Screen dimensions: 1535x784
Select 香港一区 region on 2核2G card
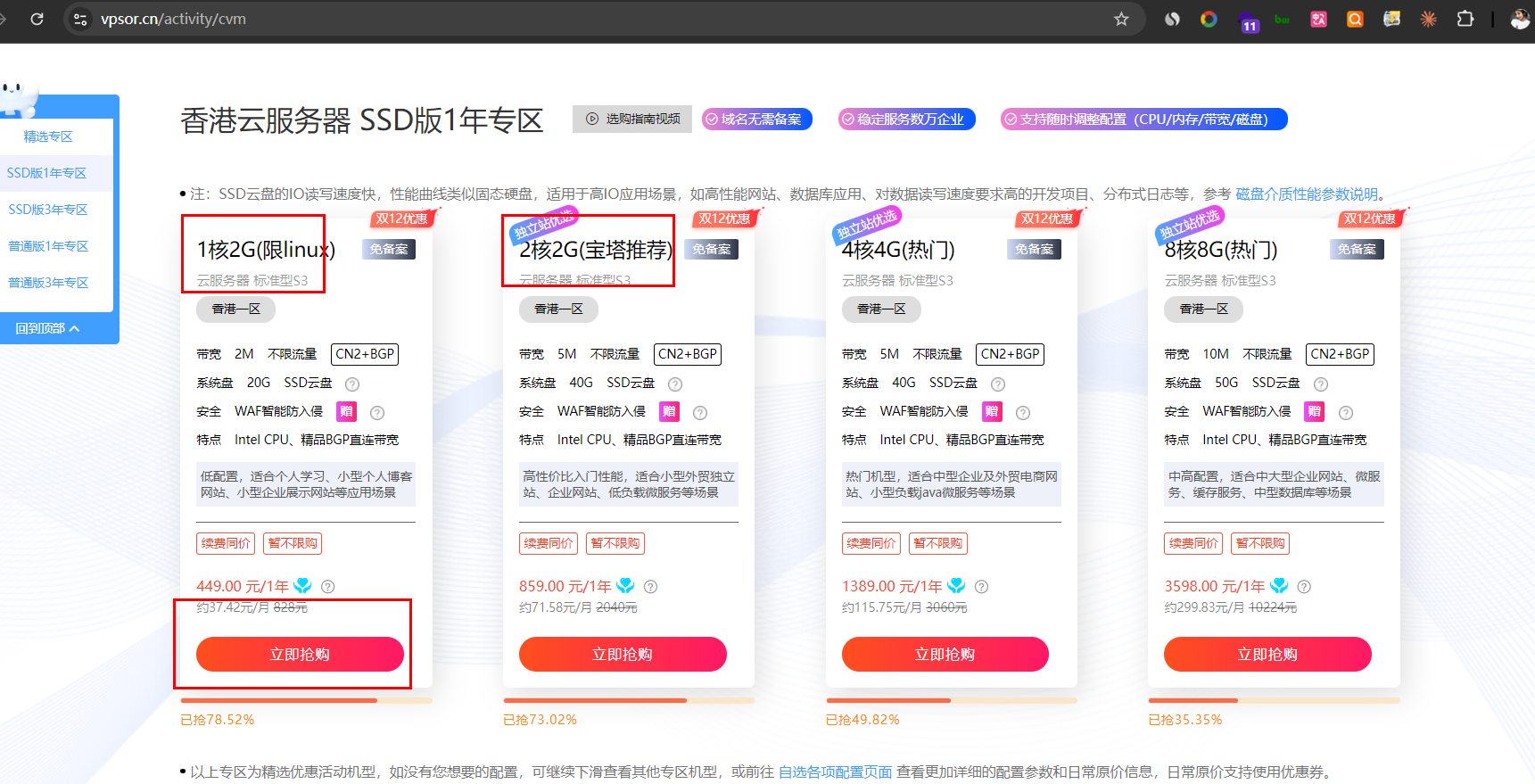[558, 309]
